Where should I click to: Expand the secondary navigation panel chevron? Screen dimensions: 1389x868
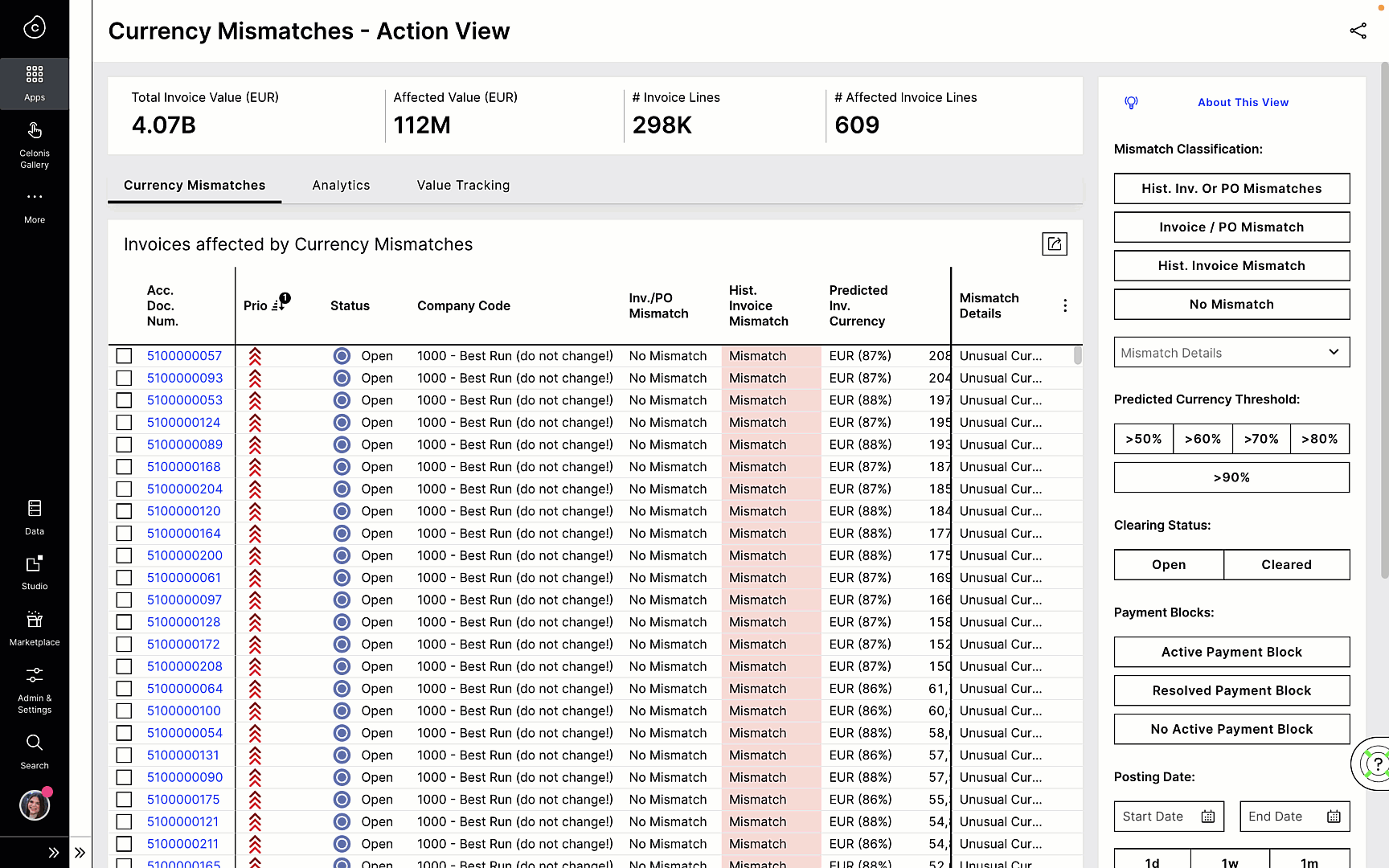click(80, 853)
